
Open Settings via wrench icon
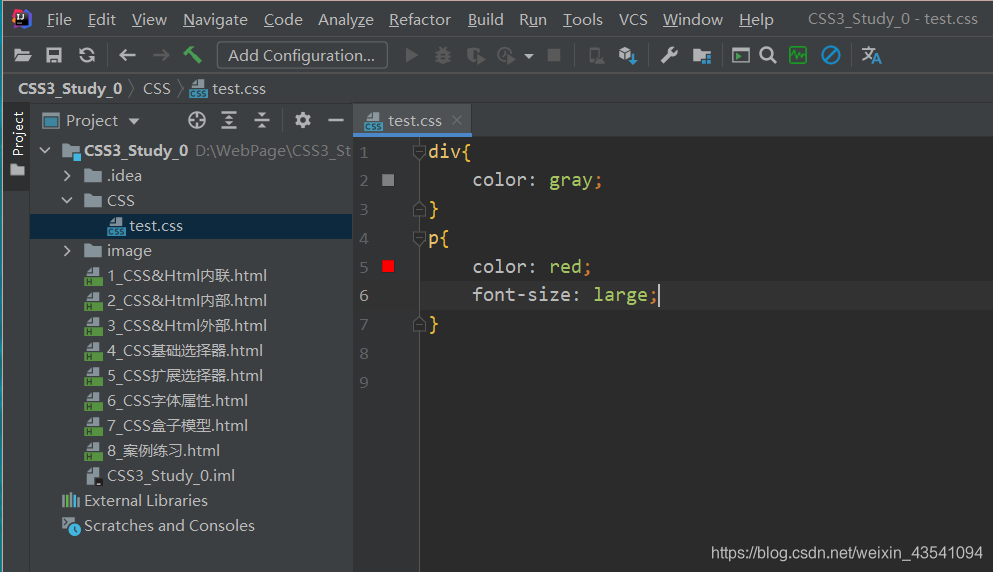pos(669,56)
